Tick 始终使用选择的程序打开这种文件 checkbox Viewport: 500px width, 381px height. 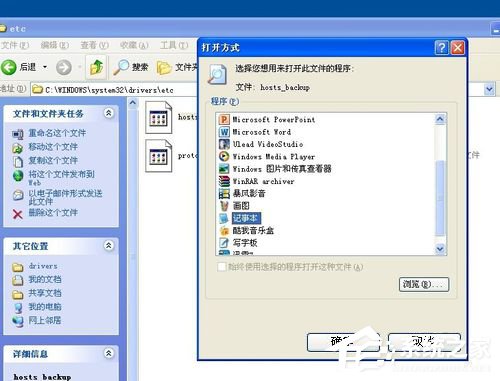221,267
